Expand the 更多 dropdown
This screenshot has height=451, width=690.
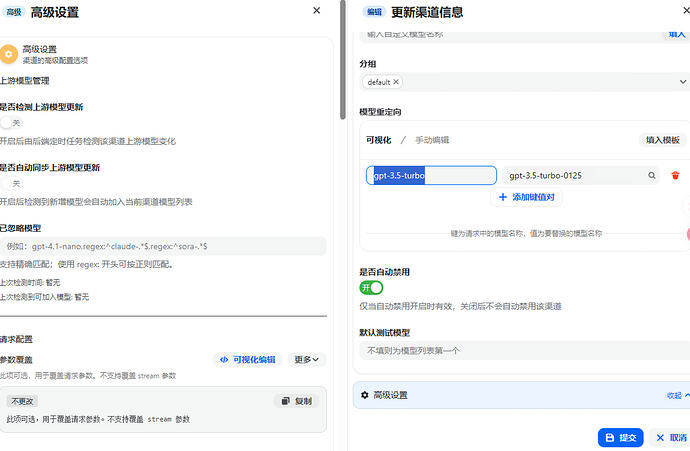(x=307, y=359)
